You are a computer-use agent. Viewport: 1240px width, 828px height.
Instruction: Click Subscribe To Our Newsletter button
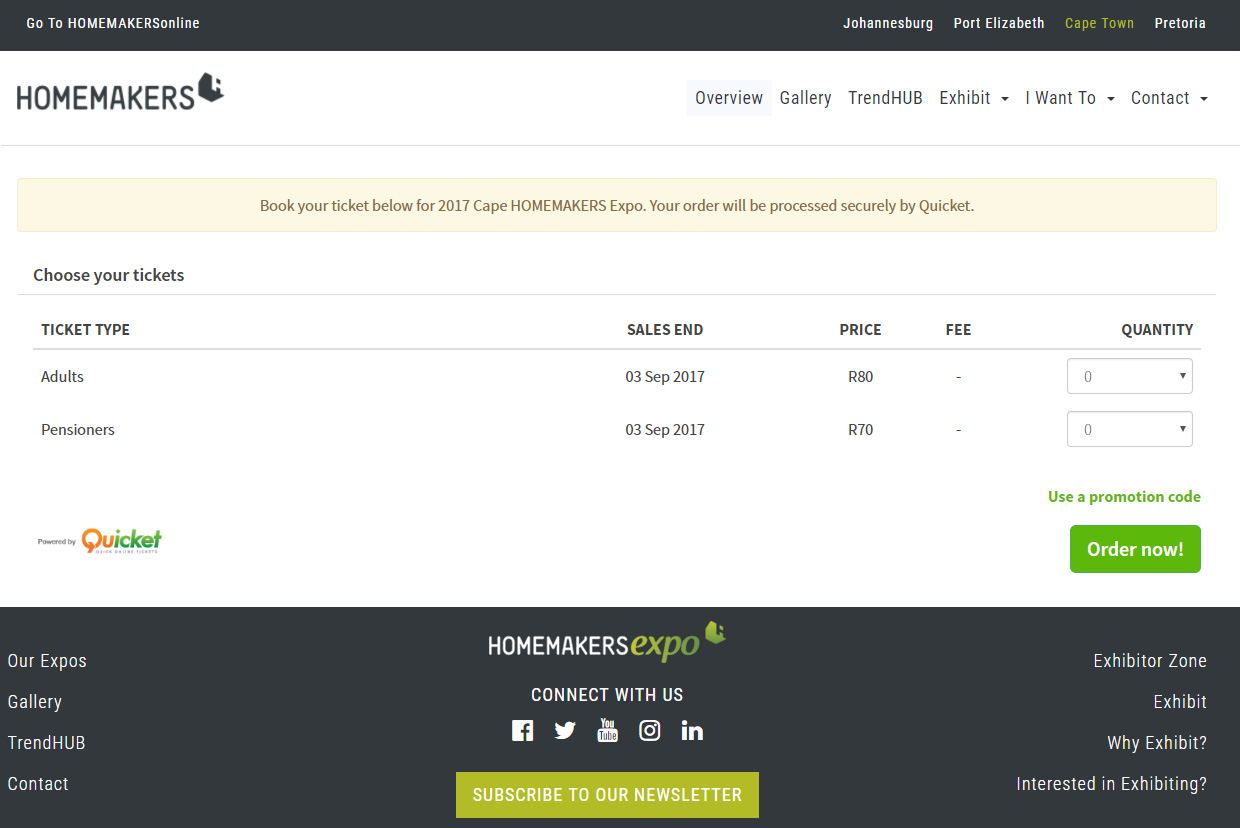(x=607, y=795)
